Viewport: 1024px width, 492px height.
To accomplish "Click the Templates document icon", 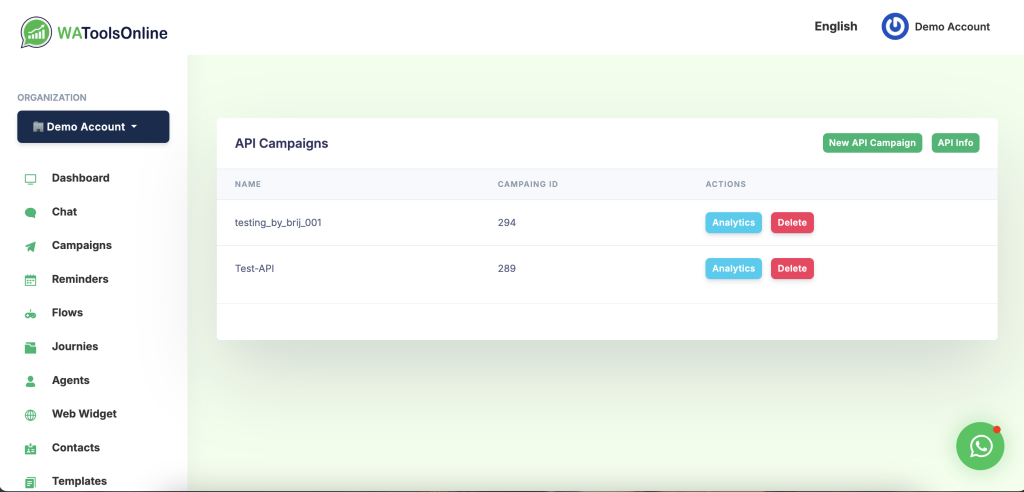I will tap(31, 482).
